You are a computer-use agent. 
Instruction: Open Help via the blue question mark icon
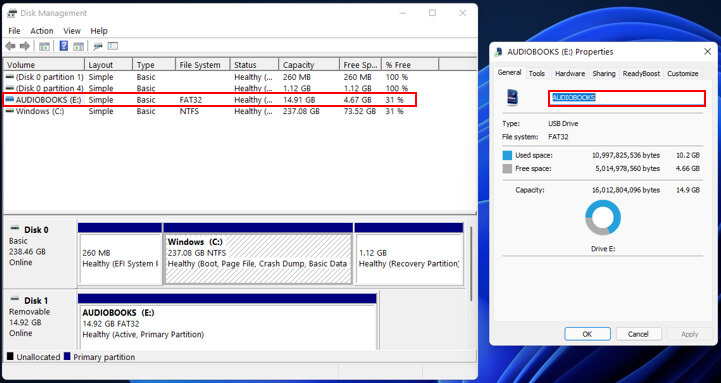pos(64,46)
